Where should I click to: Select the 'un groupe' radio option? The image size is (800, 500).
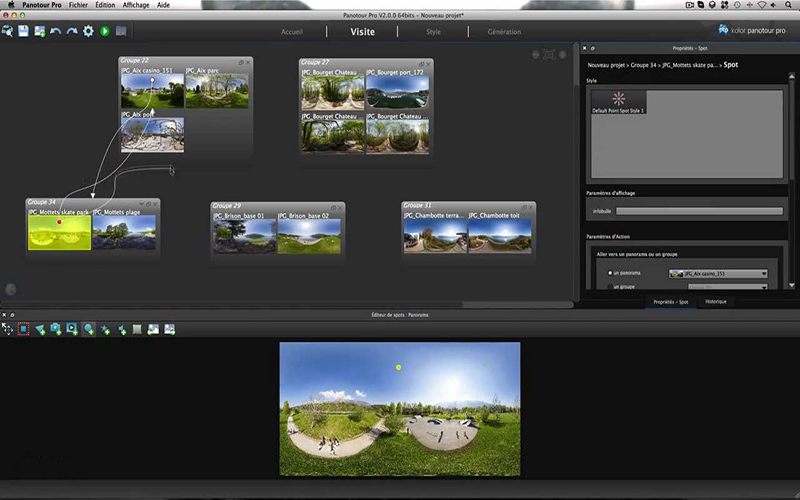coord(610,287)
